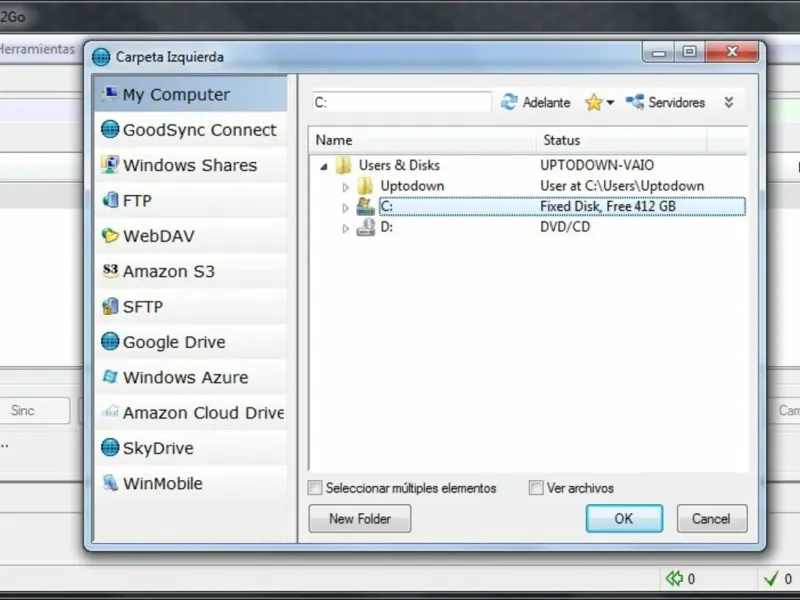
Task: Click the New Folder button
Action: 360,518
